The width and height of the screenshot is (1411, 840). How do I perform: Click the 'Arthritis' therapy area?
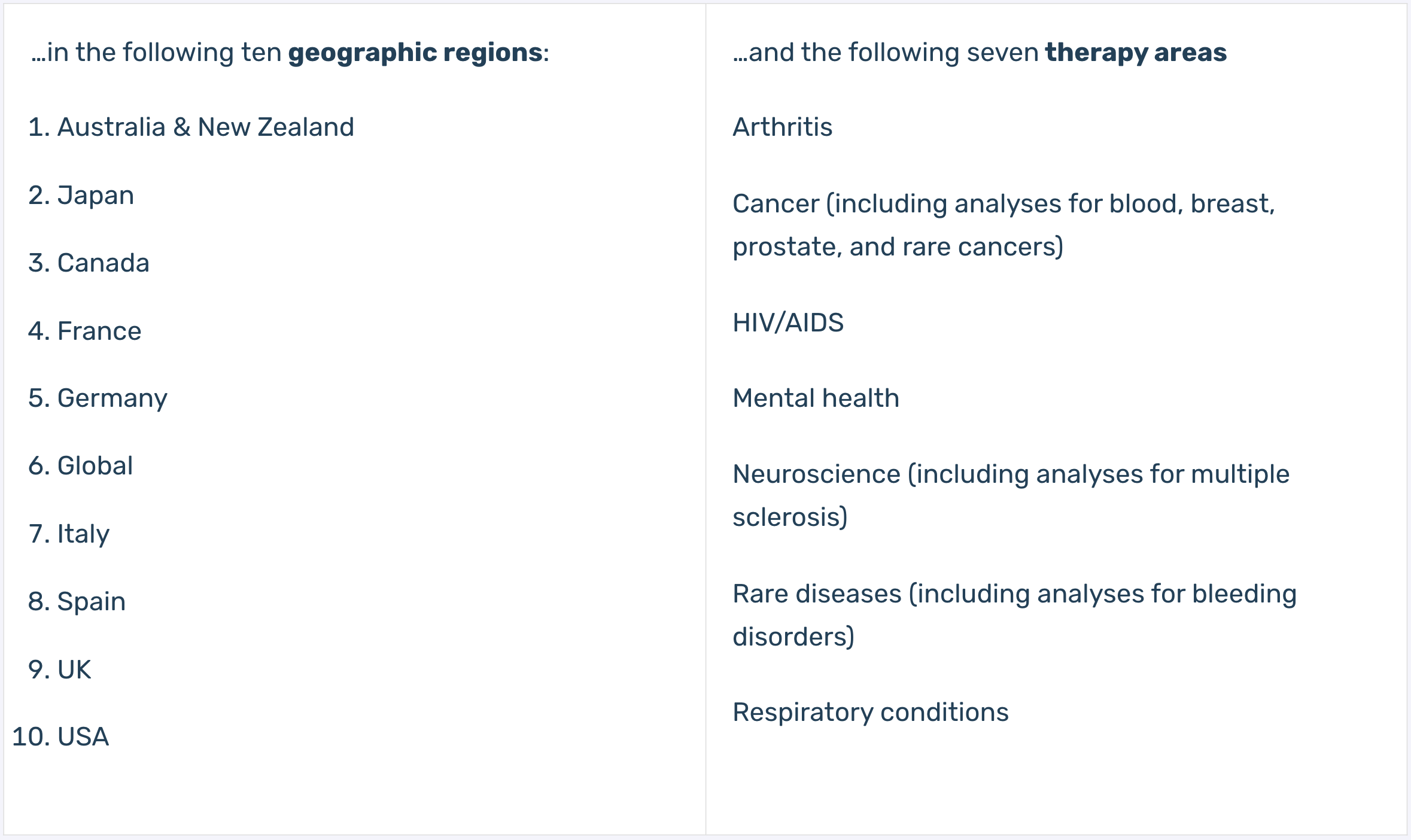pos(783,127)
